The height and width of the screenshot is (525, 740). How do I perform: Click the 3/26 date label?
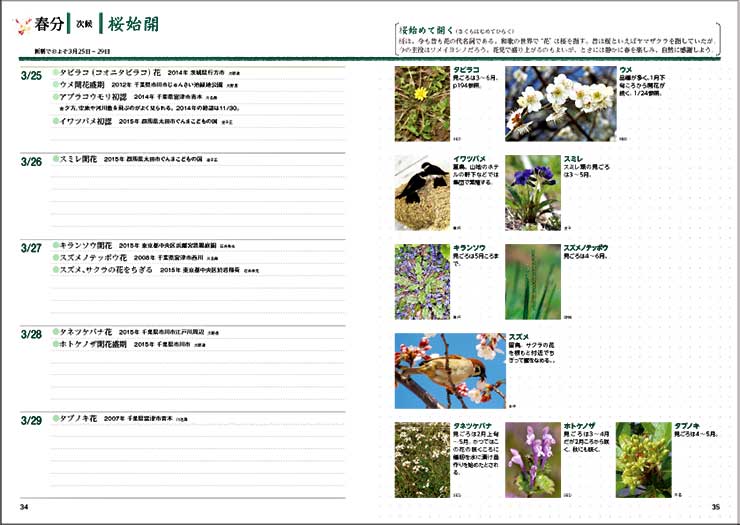(x=31, y=162)
